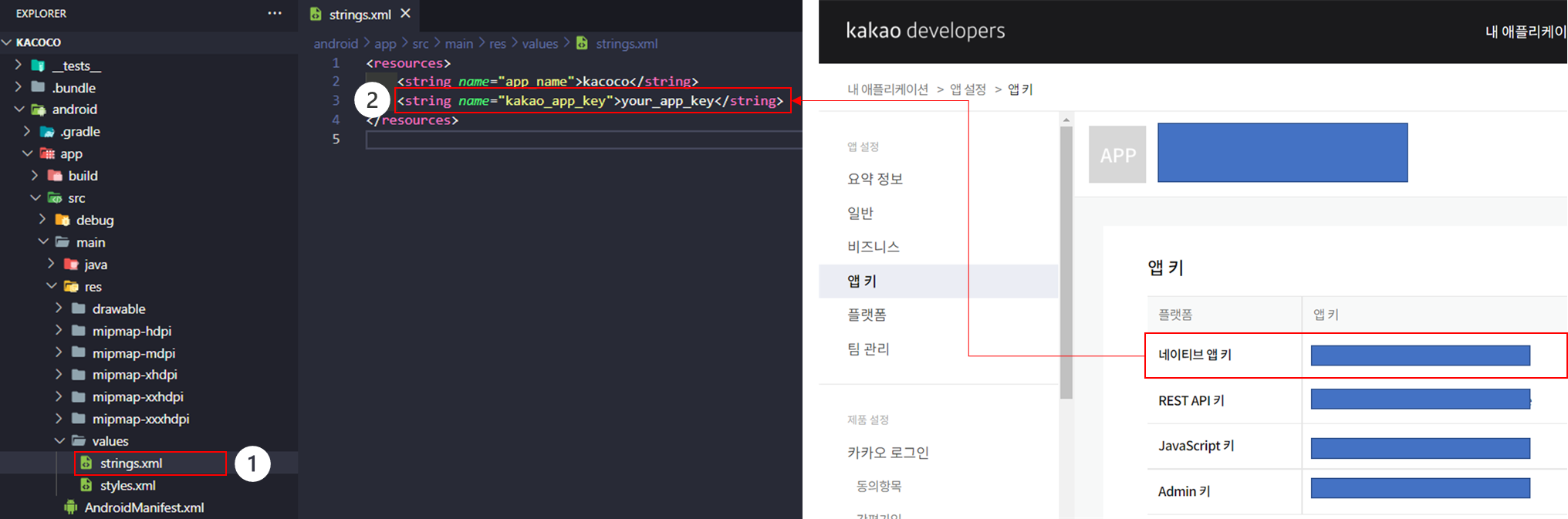Open the 비즈니스 sidebar menu
The height and width of the screenshot is (519, 1568).
[x=874, y=247]
